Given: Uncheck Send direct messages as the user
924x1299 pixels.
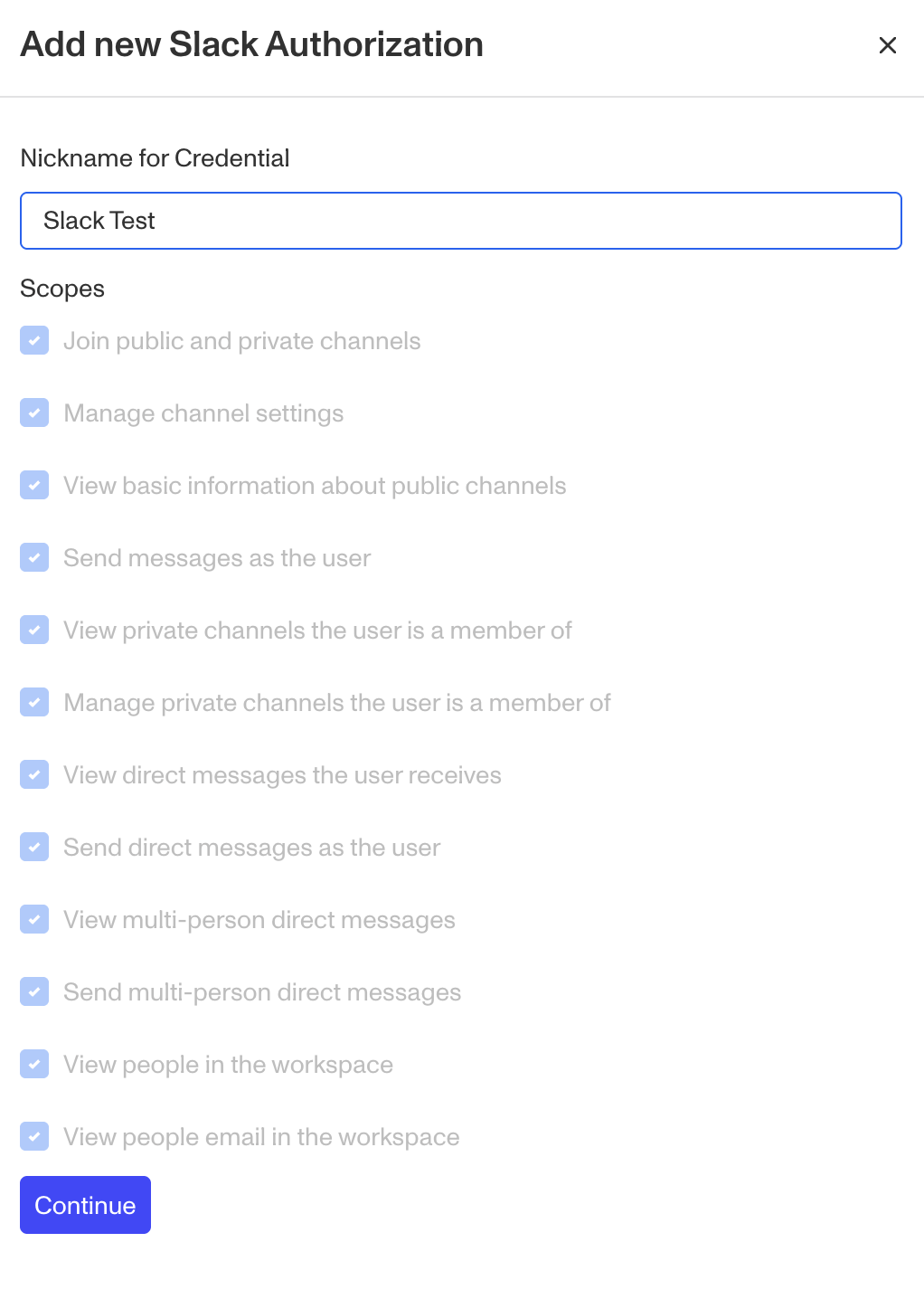Looking at the screenshot, I should 34,848.
